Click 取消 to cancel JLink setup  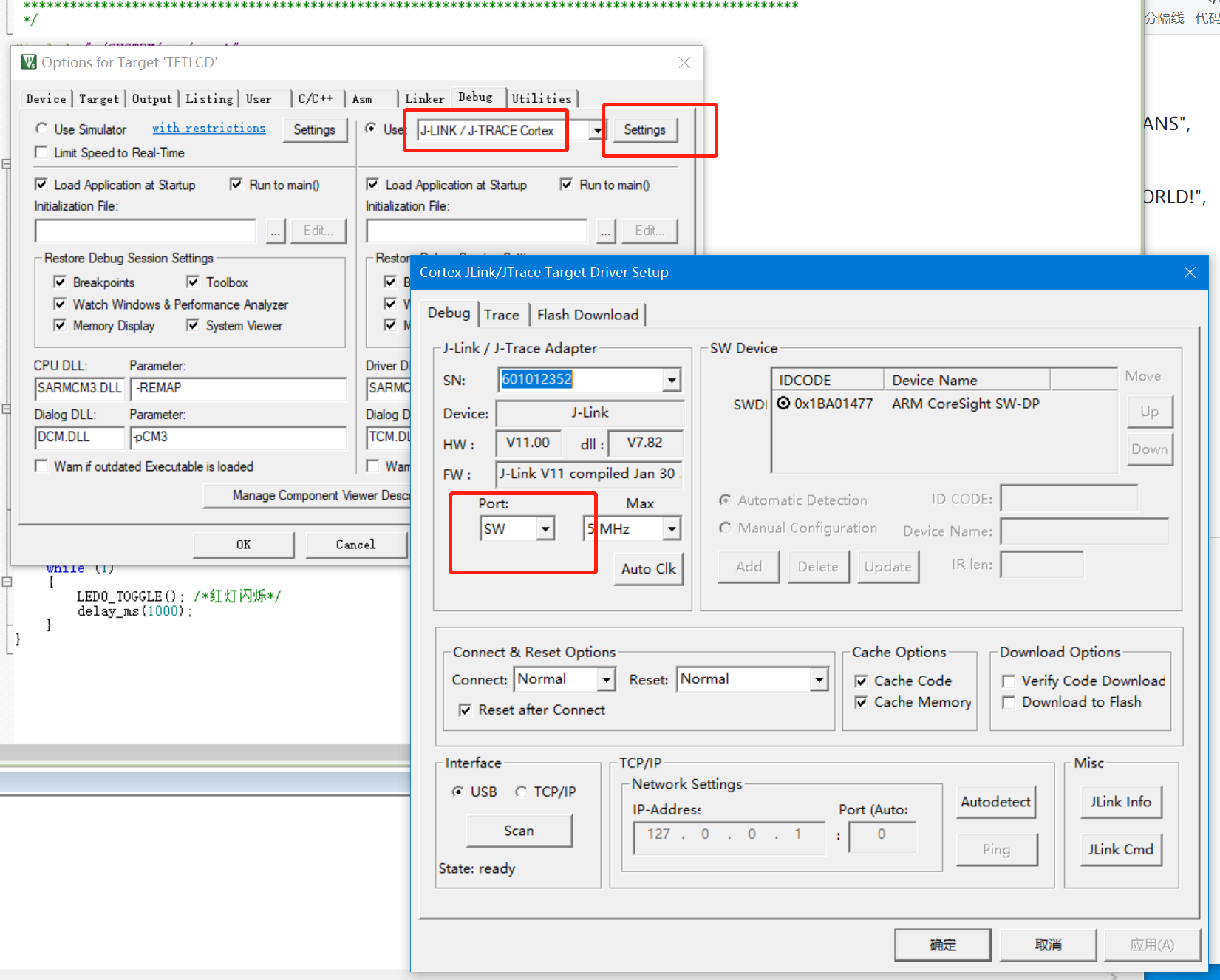click(1048, 945)
